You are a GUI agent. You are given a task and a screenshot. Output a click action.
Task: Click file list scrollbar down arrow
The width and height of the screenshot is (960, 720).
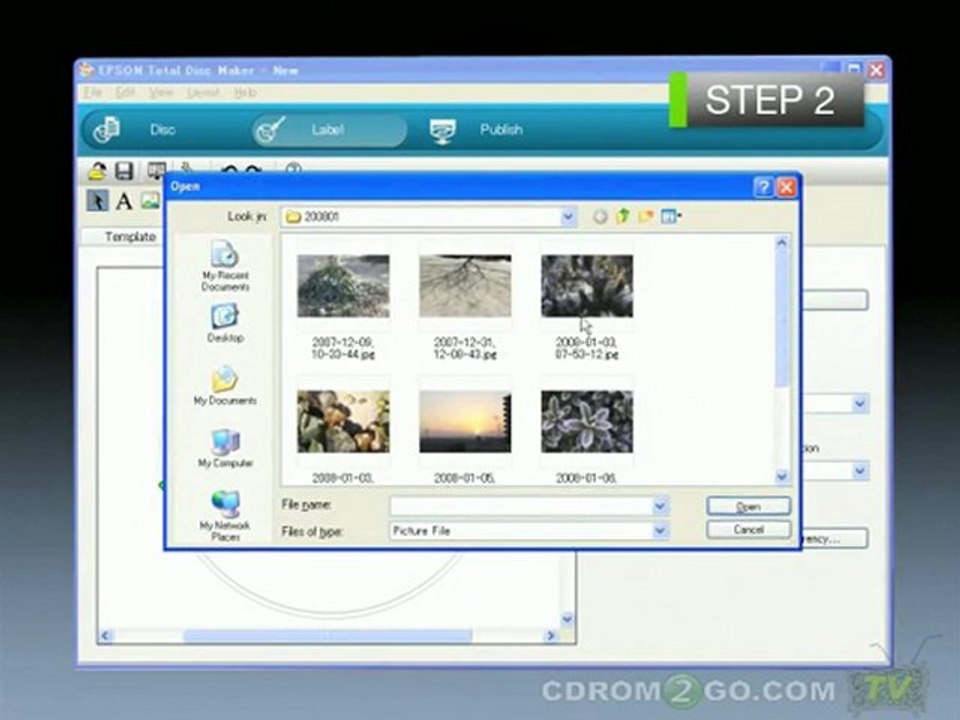click(x=782, y=476)
